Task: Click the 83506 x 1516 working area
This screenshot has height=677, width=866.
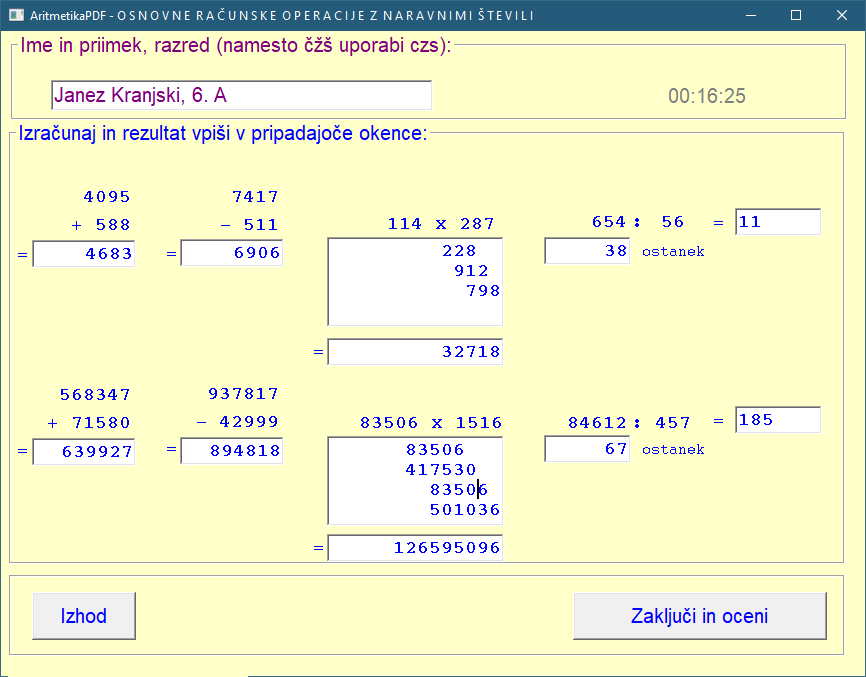Action: [414, 480]
